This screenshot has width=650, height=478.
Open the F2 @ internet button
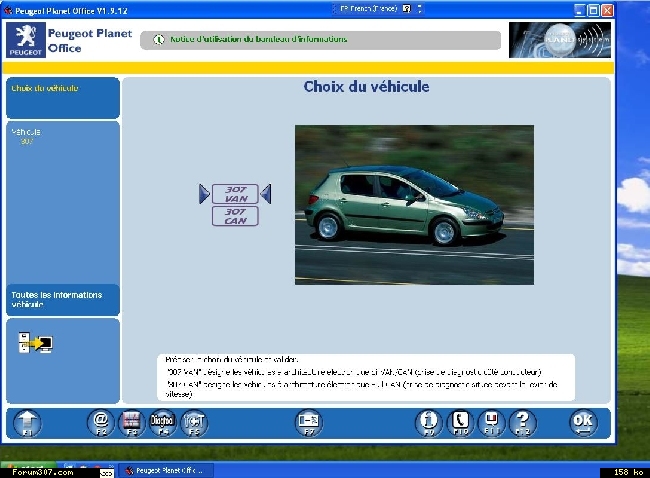pos(101,423)
